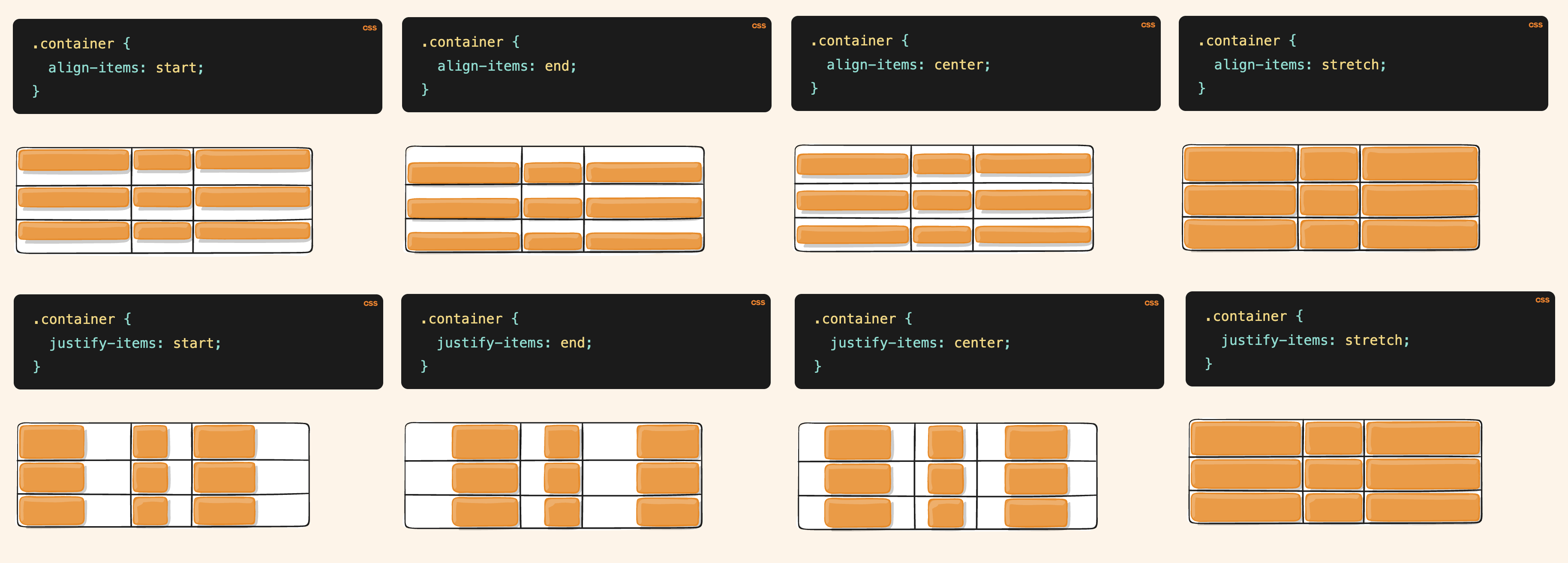Click the 'align-items: start;' code line
Viewport: 1568px width, 563px height.
(126, 68)
